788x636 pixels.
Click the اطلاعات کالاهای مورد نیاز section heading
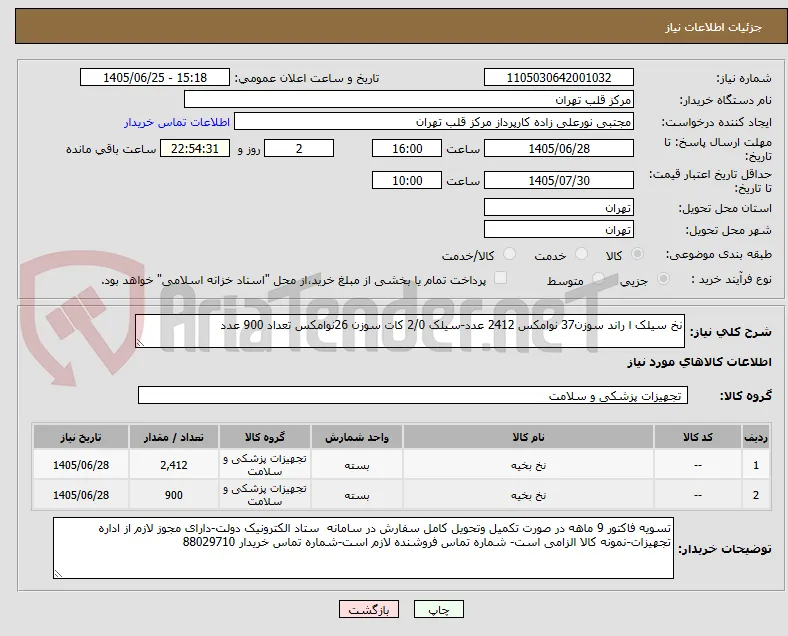click(699, 362)
